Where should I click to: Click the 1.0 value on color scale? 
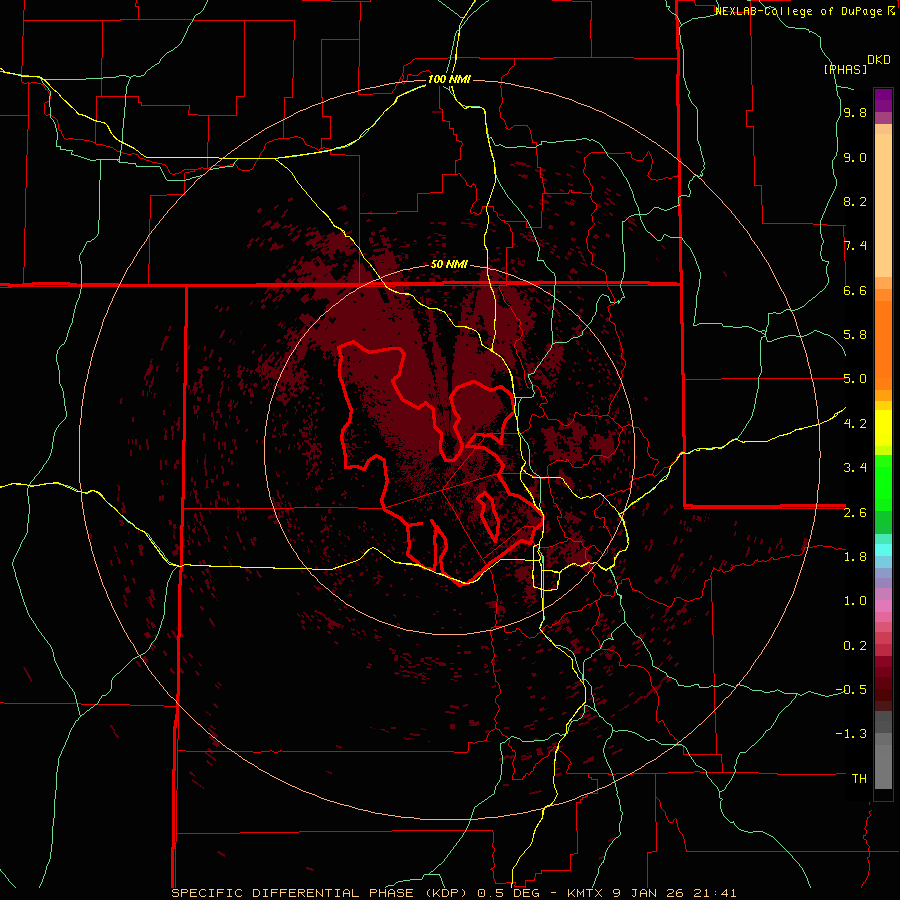click(x=855, y=601)
